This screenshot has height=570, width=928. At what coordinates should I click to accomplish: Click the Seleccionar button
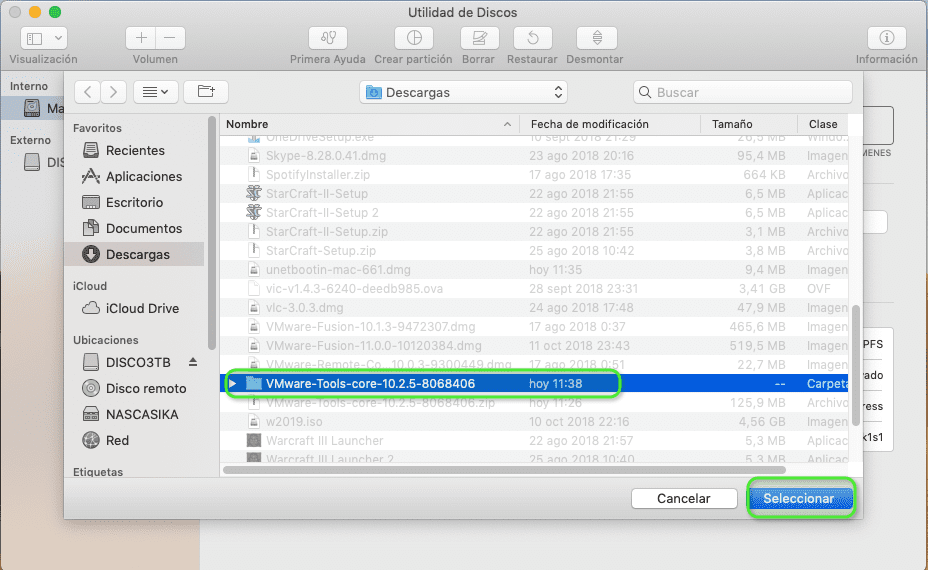click(799, 498)
